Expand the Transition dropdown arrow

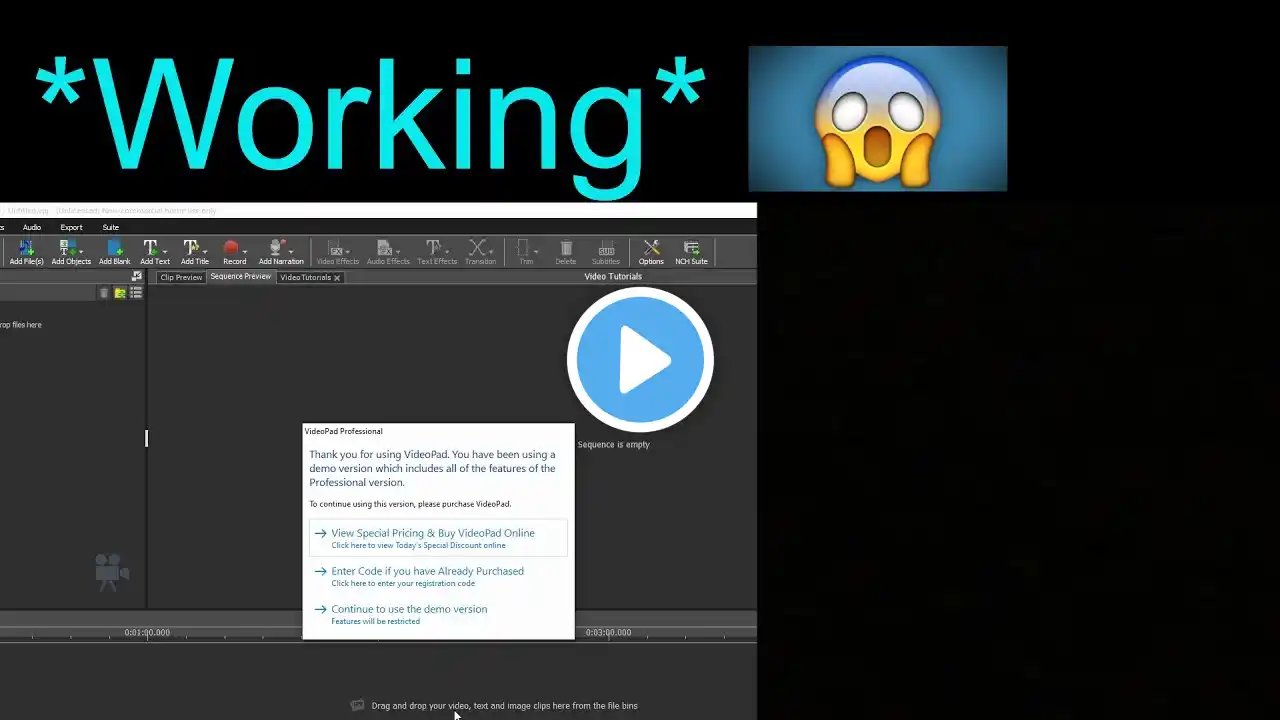[493, 251]
